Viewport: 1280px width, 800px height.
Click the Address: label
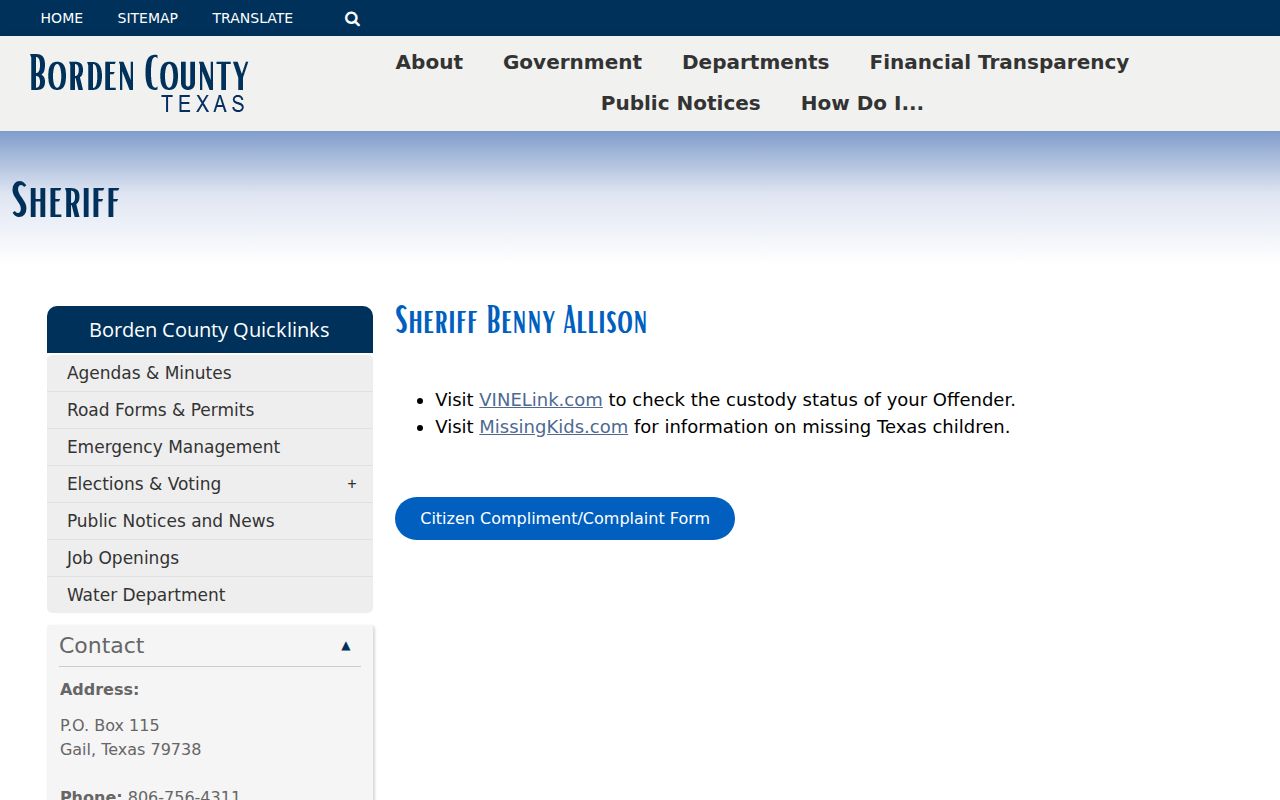point(100,689)
